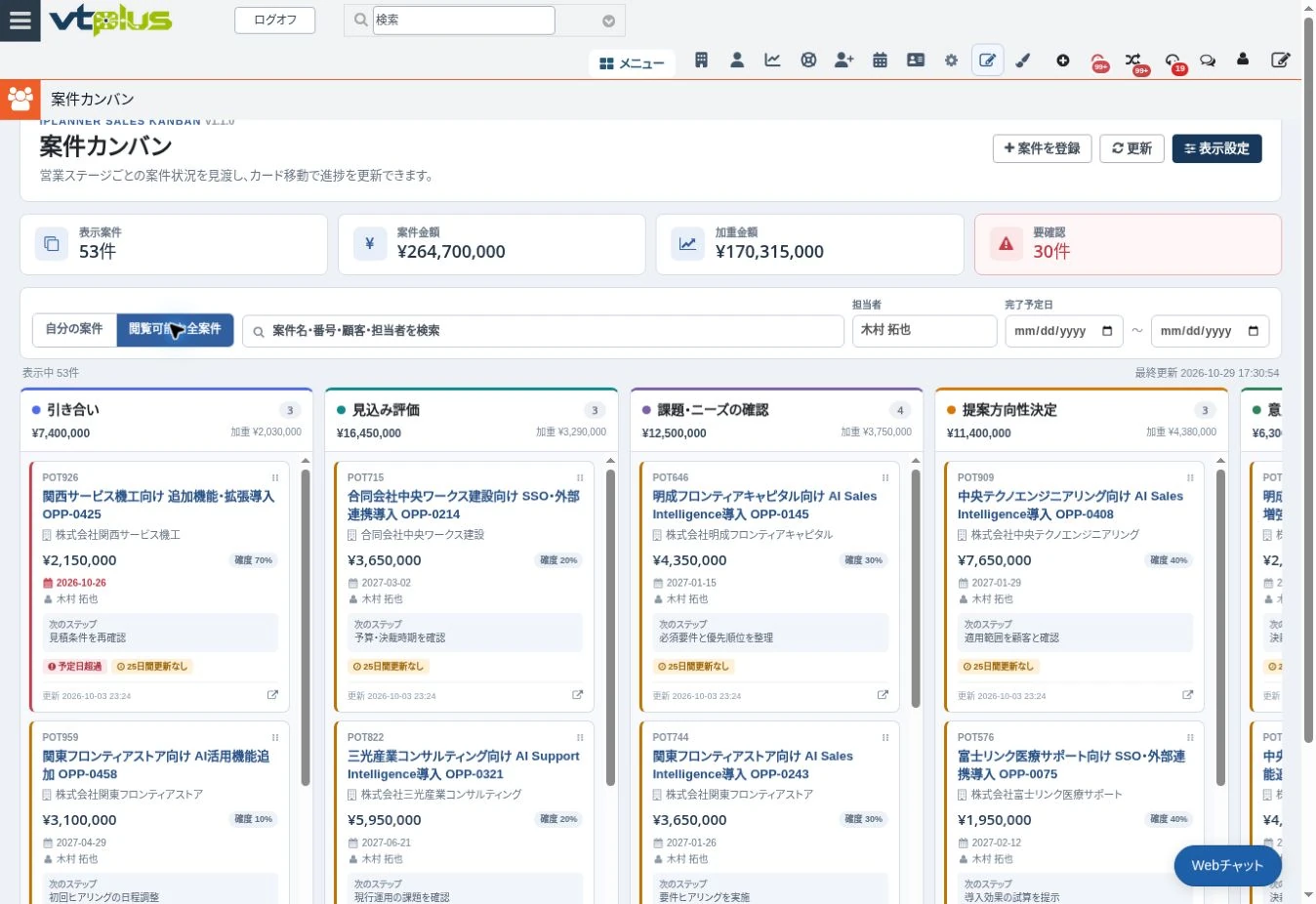Open the hamburger side menu
The image size is (1316, 904).
coord(20,20)
